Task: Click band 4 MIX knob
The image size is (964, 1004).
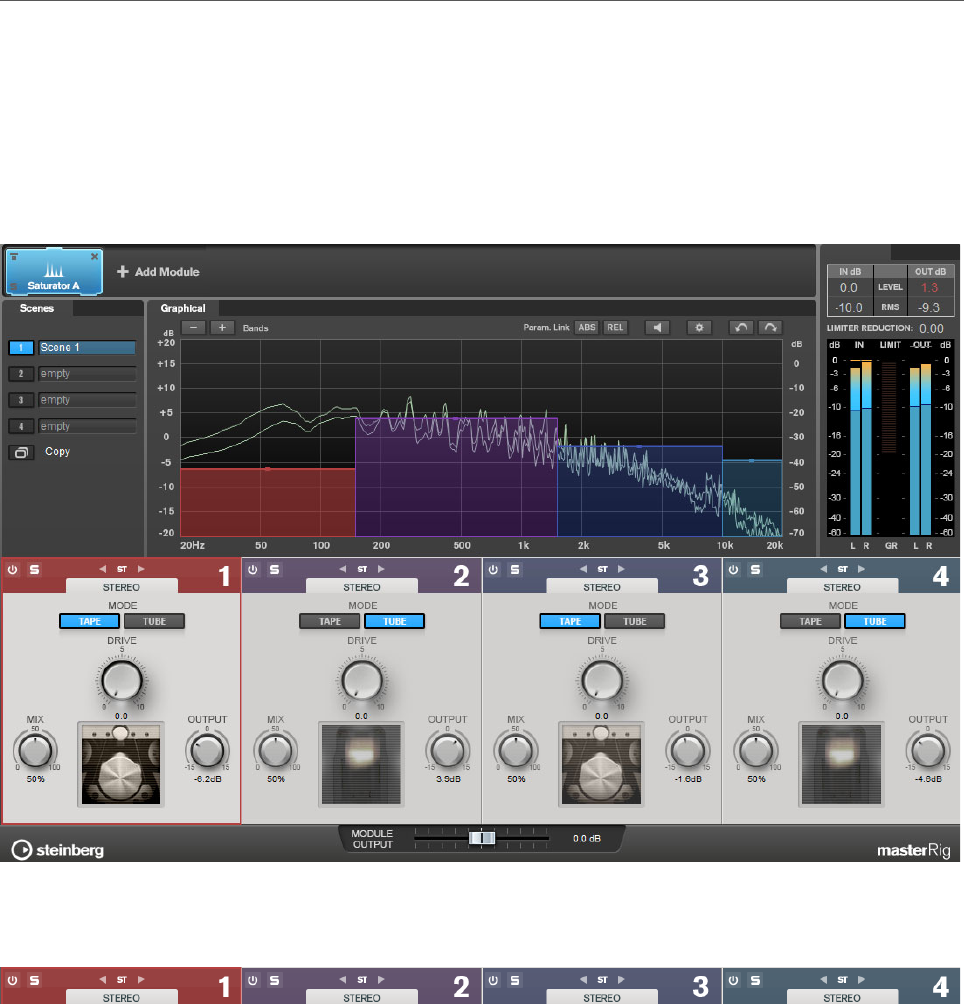Action: 756,751
